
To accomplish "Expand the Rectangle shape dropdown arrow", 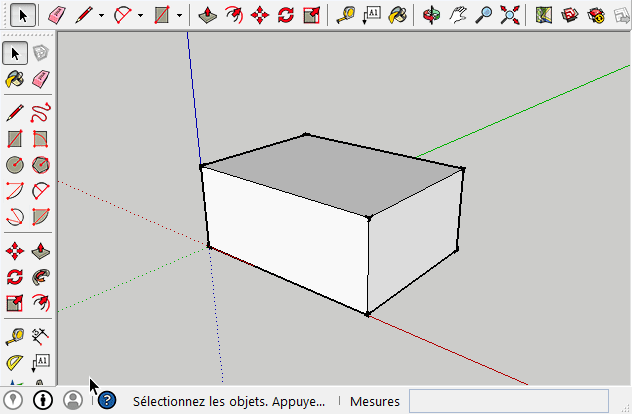I will coord(179,15).
